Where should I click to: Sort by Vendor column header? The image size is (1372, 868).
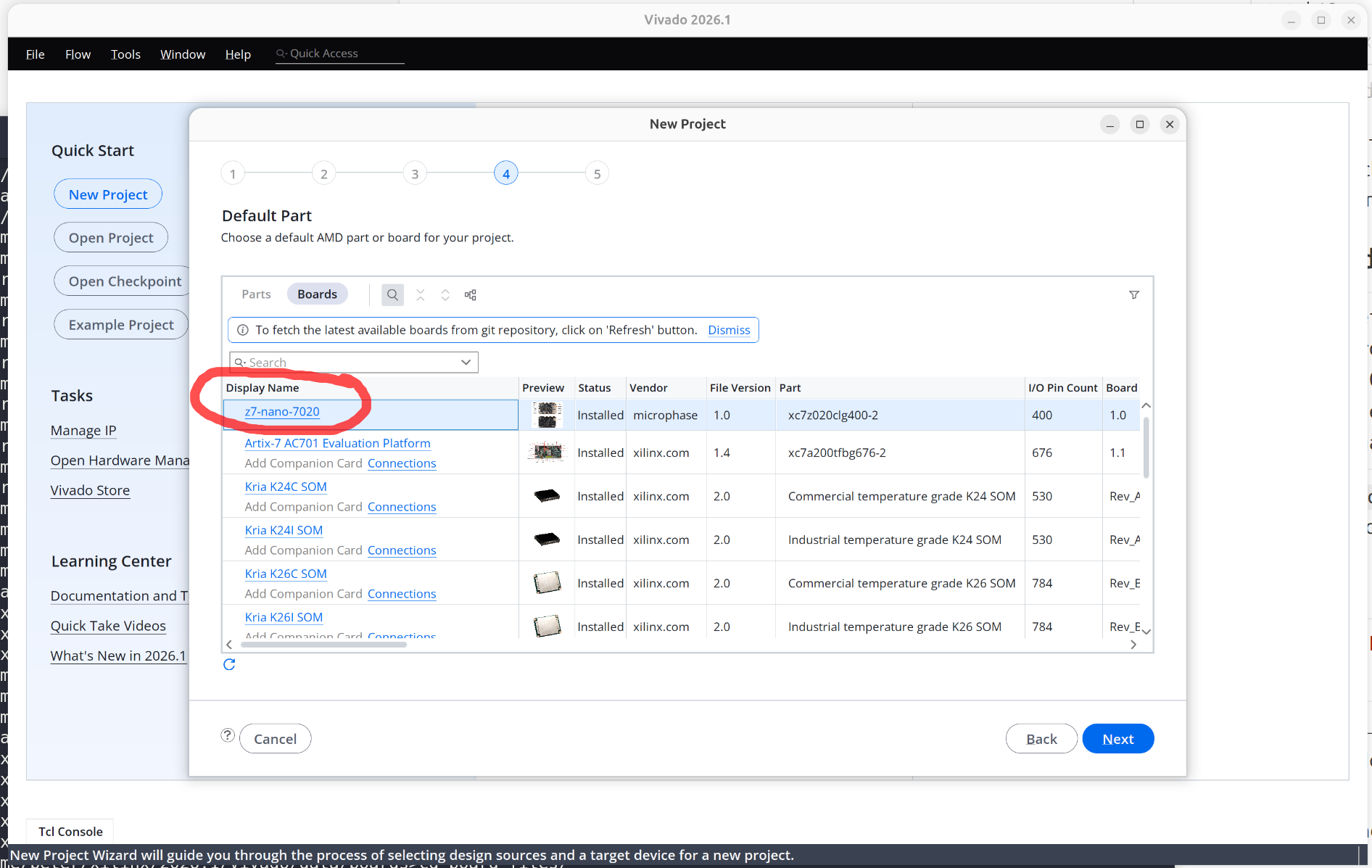tap(666, 388)
